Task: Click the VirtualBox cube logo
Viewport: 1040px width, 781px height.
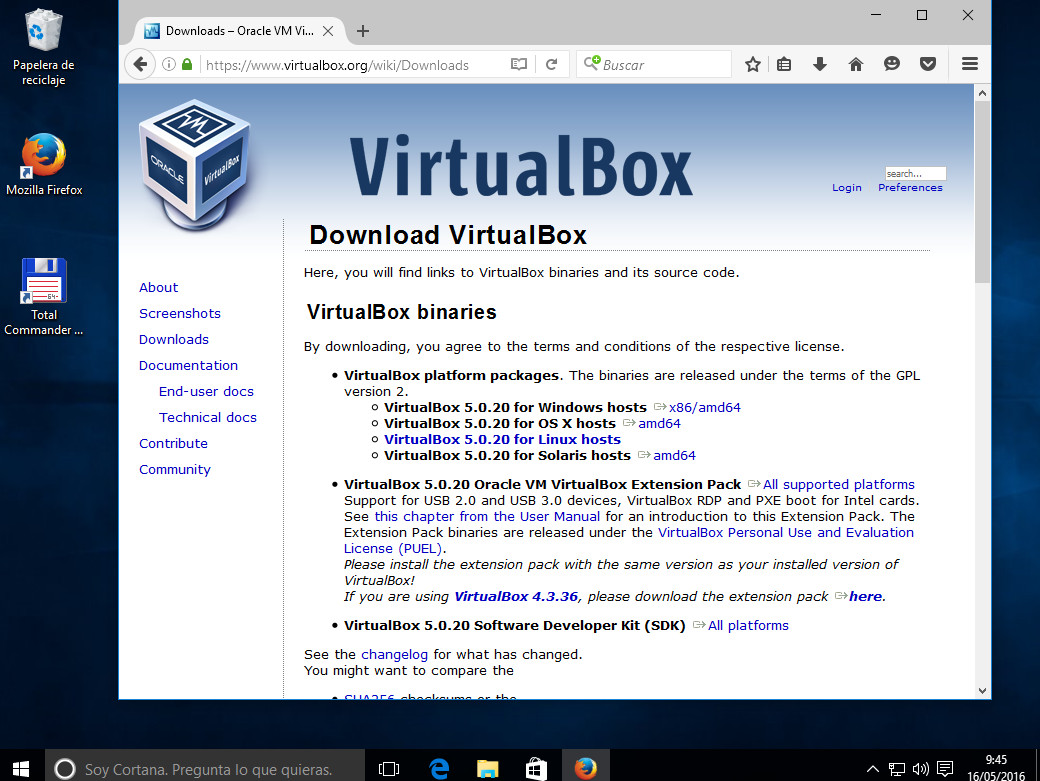Action: [195, 165]
